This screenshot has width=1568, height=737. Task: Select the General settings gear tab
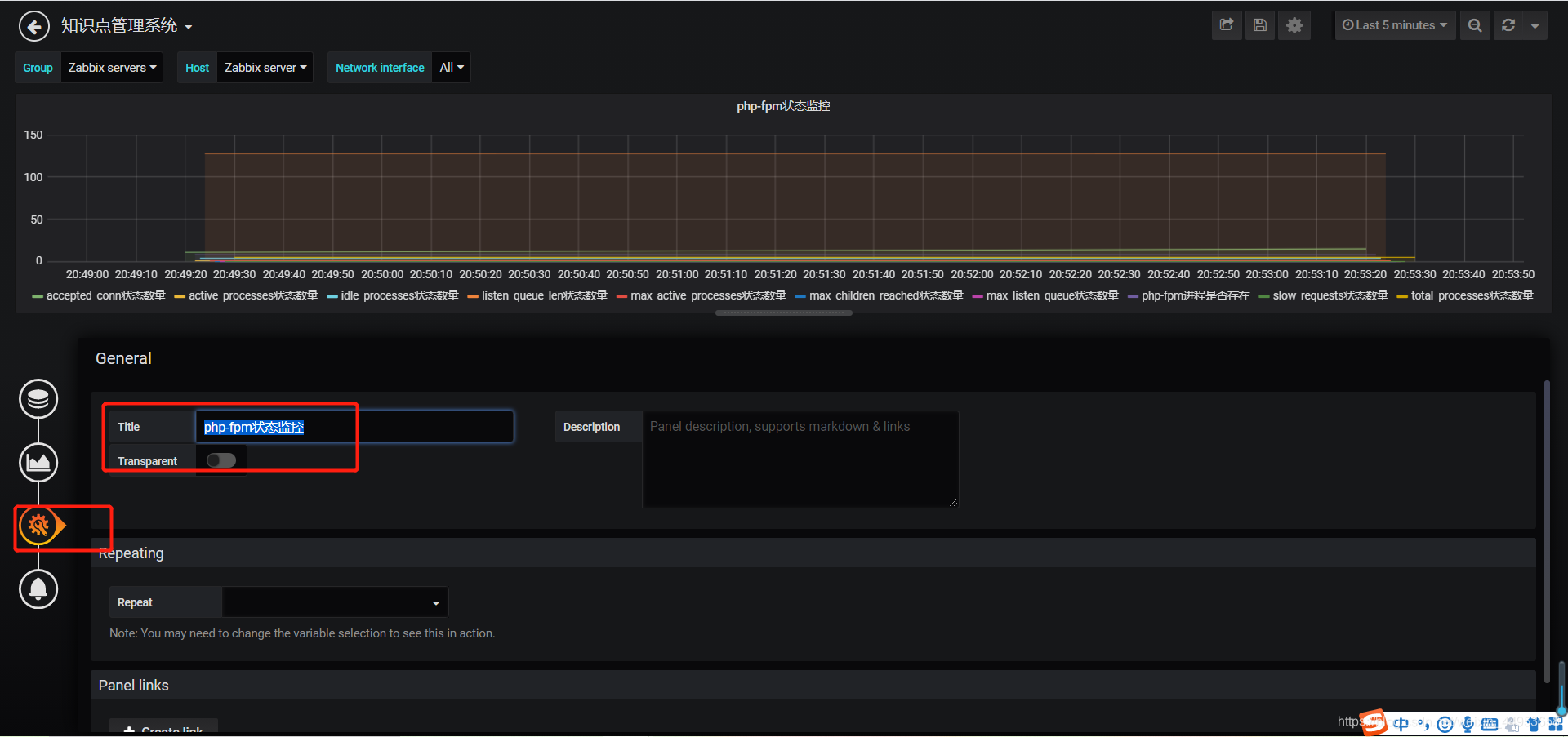click(x=38, y=526)
